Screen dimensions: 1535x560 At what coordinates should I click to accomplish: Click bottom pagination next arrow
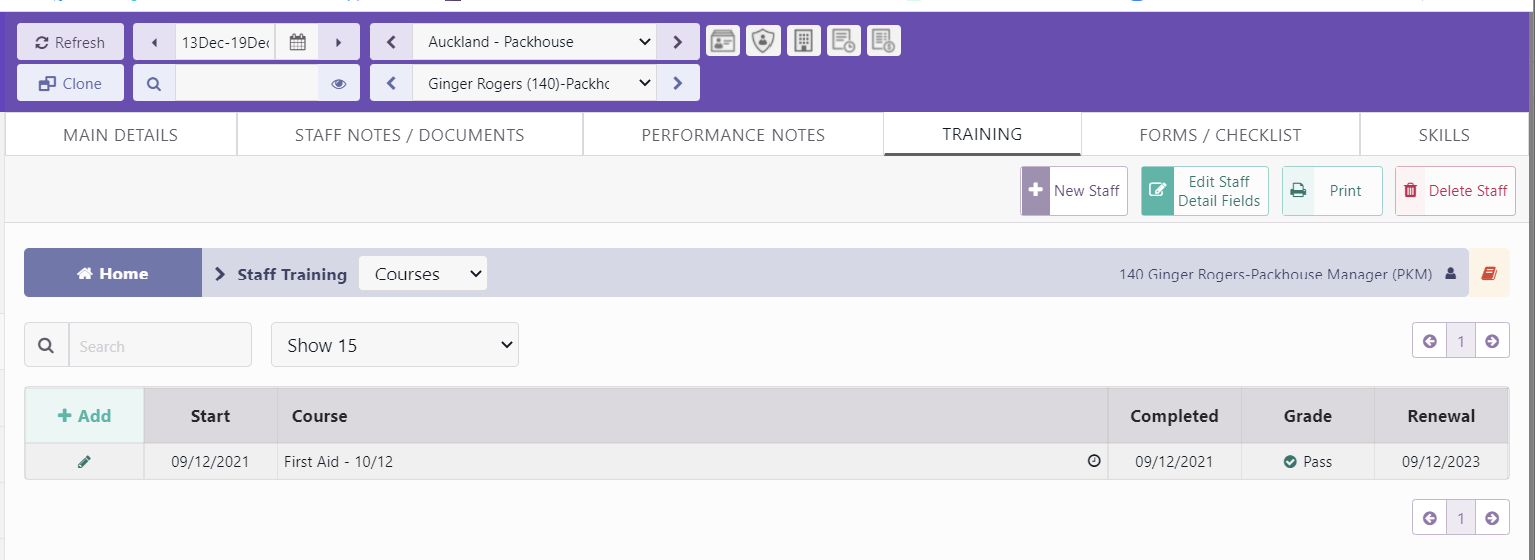1492,518
